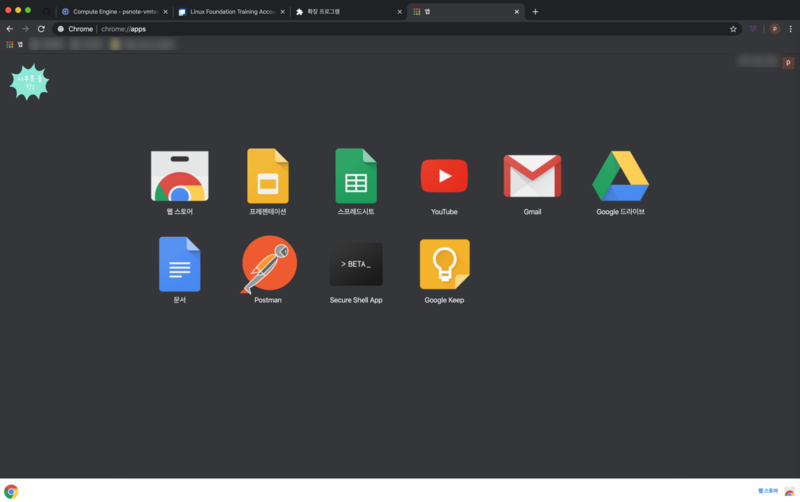Launch the Secure Shell App
The width and height of the screenshot is (800, 502).
[x=356, y=264]
